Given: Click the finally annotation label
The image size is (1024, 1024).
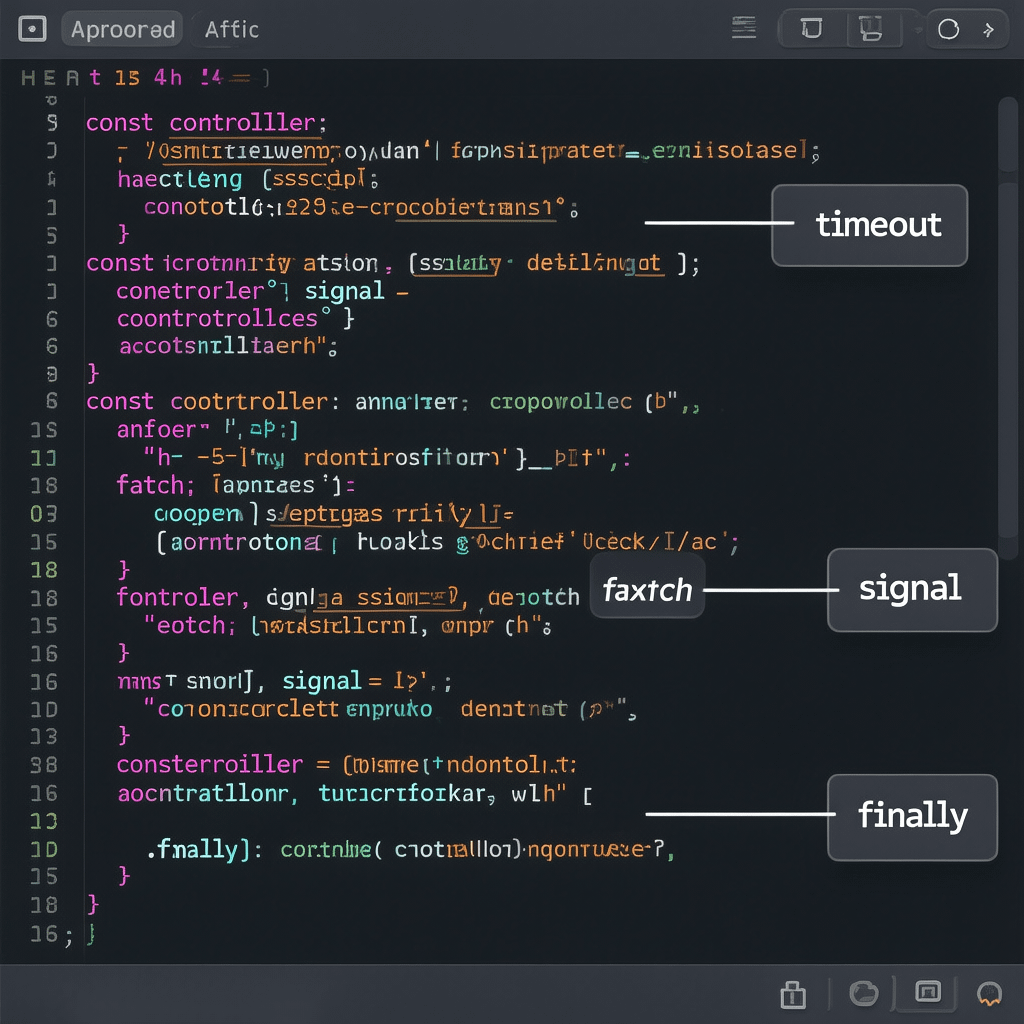Looking at the screenshot, I should (x=912, y=816).
